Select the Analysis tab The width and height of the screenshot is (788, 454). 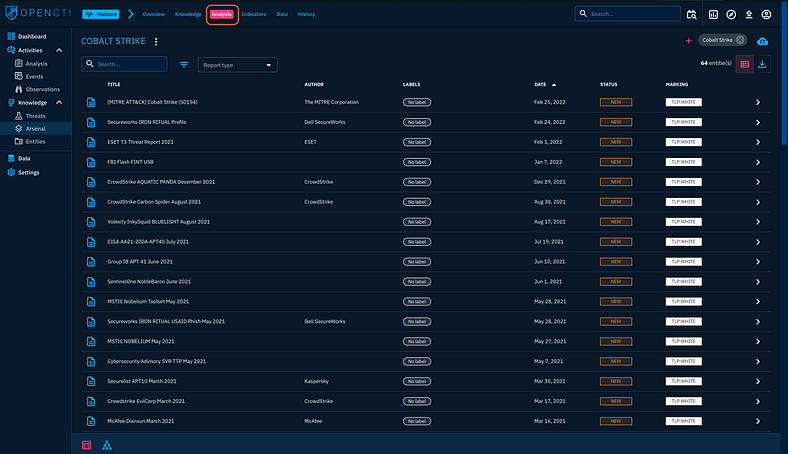pyautogui.click(x=222, y=14)
